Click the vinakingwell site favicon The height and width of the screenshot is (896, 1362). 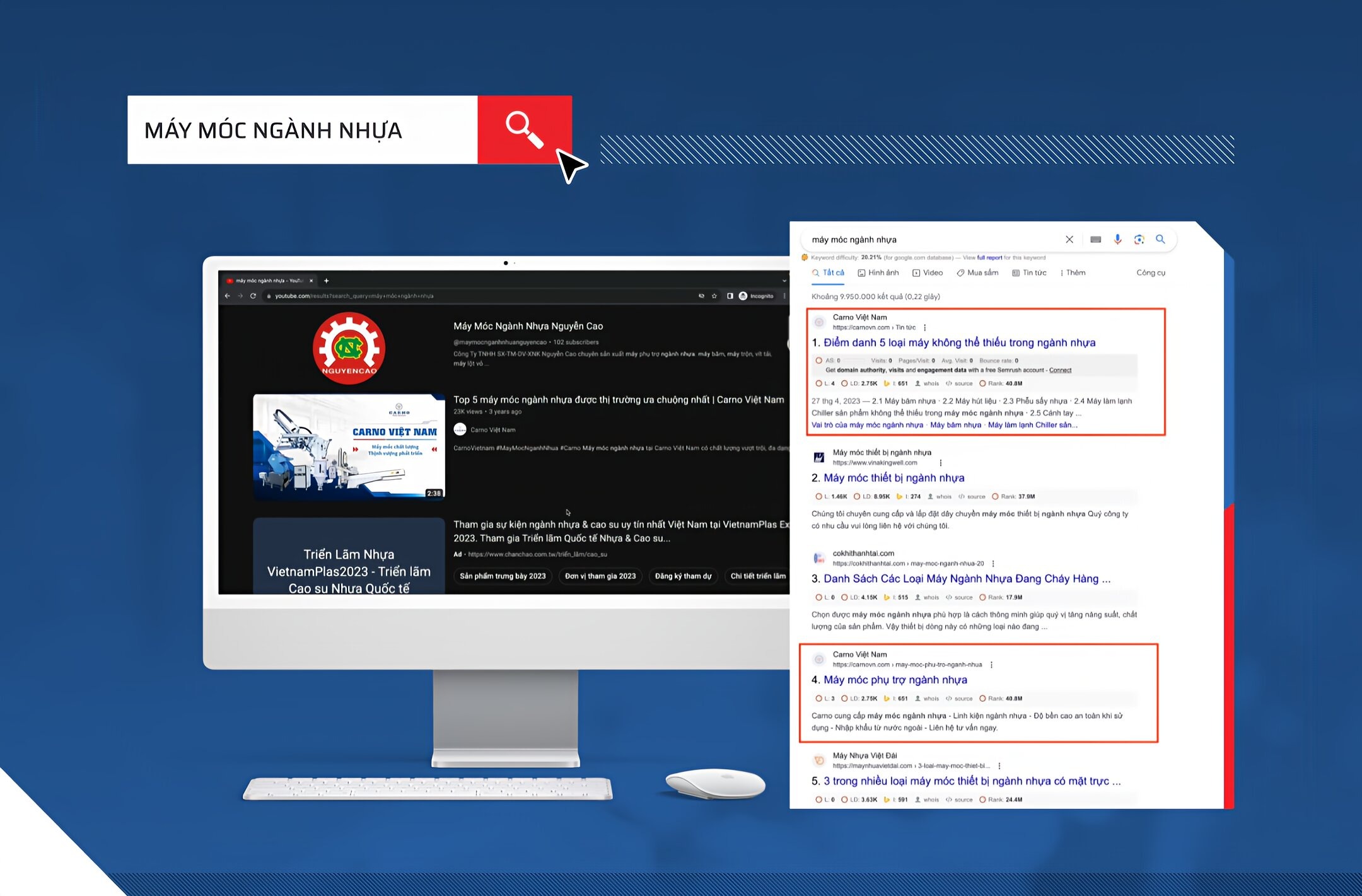pyautogui.click(x=819, y=457)
